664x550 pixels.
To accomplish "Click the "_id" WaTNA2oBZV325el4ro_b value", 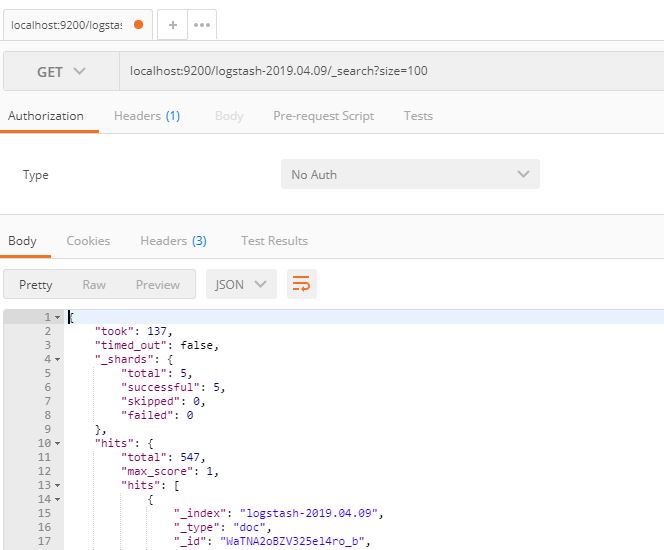I will pyautogui.click(x=292, y=541).
